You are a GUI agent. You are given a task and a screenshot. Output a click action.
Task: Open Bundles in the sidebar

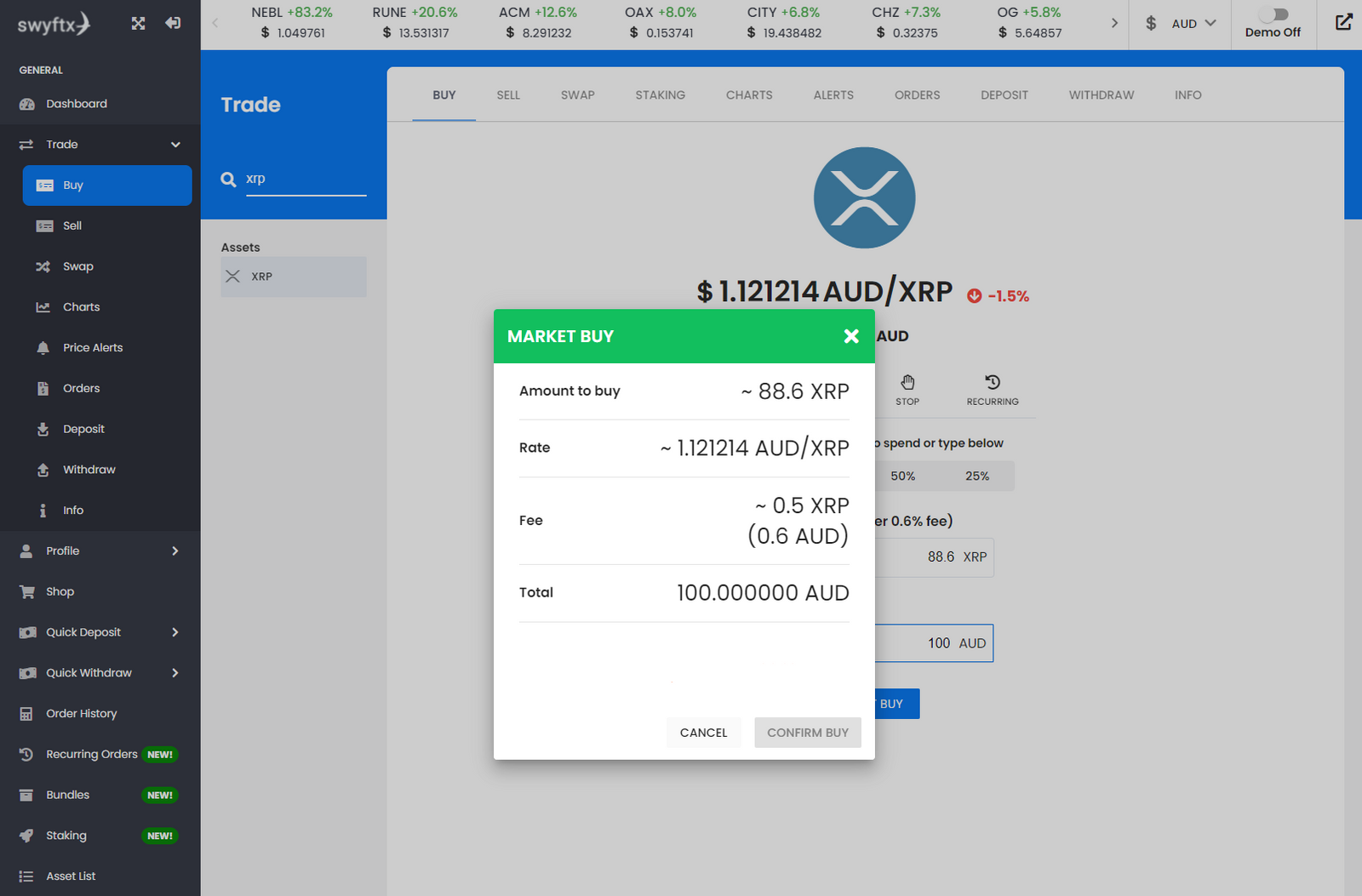(100, 795)
